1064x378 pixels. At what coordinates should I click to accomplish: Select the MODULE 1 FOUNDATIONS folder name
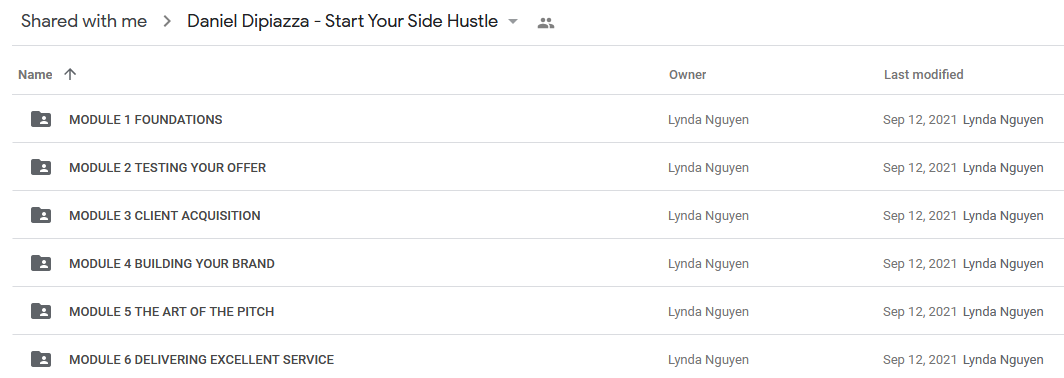coord(146,119)
